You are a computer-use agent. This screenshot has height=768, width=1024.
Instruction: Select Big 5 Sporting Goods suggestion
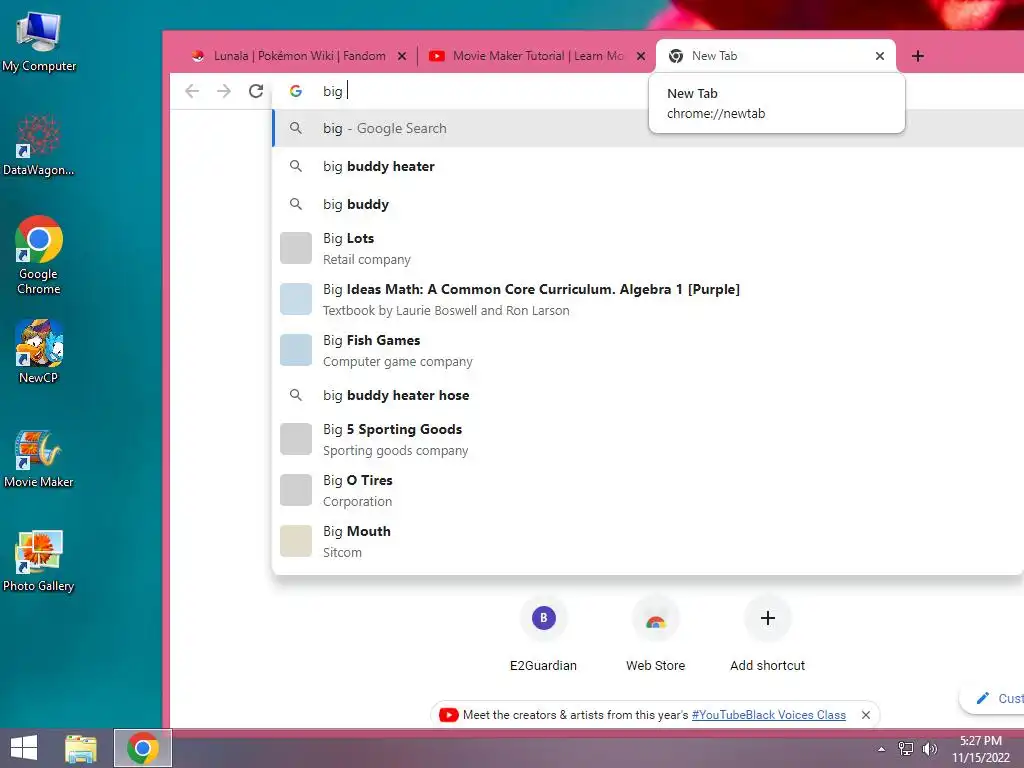[x=648, y=440]
